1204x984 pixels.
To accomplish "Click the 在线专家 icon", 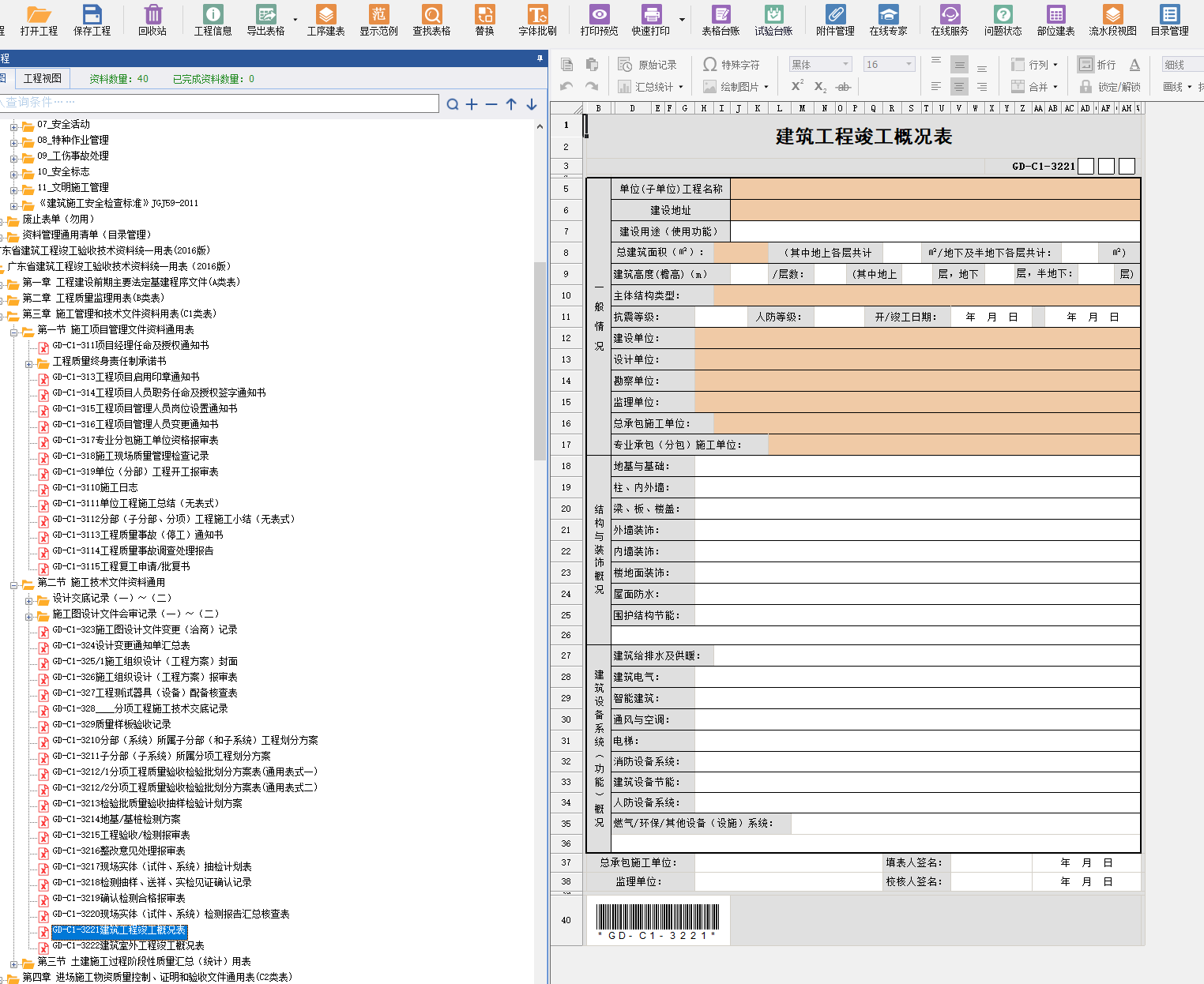I will pyautogui.click(x=888, y=20).
